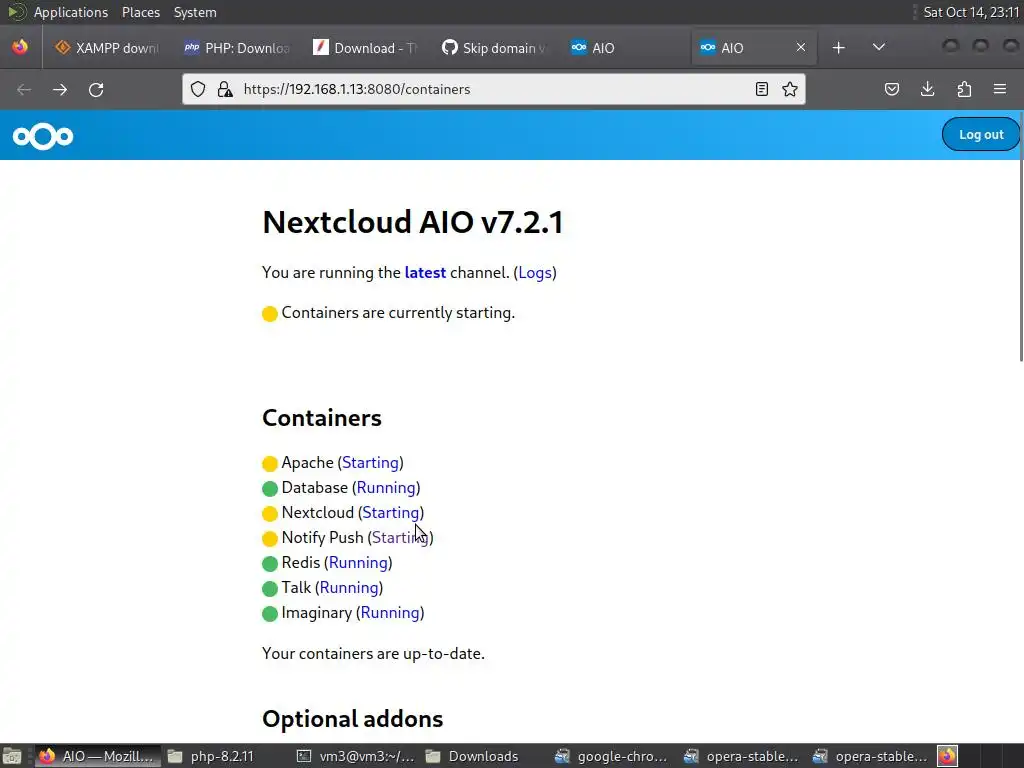Image resolution: width=1024 pixels, height=768 pixels.
Task: Click the Firefox icon at bottom-right panel
Action: [x=947, y=756]
